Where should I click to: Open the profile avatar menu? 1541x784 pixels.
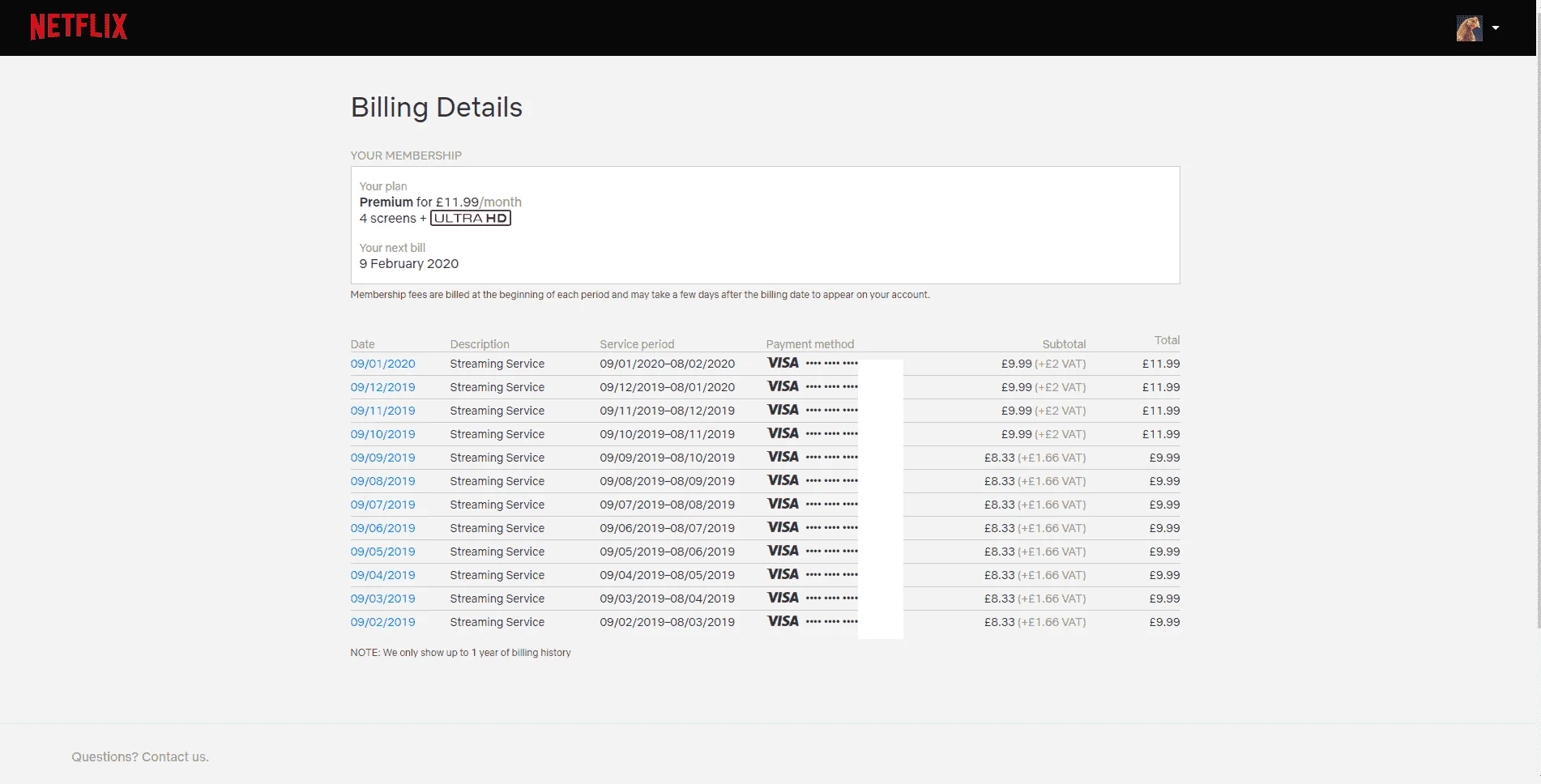pyautogui.click(x=1469, y=28)
